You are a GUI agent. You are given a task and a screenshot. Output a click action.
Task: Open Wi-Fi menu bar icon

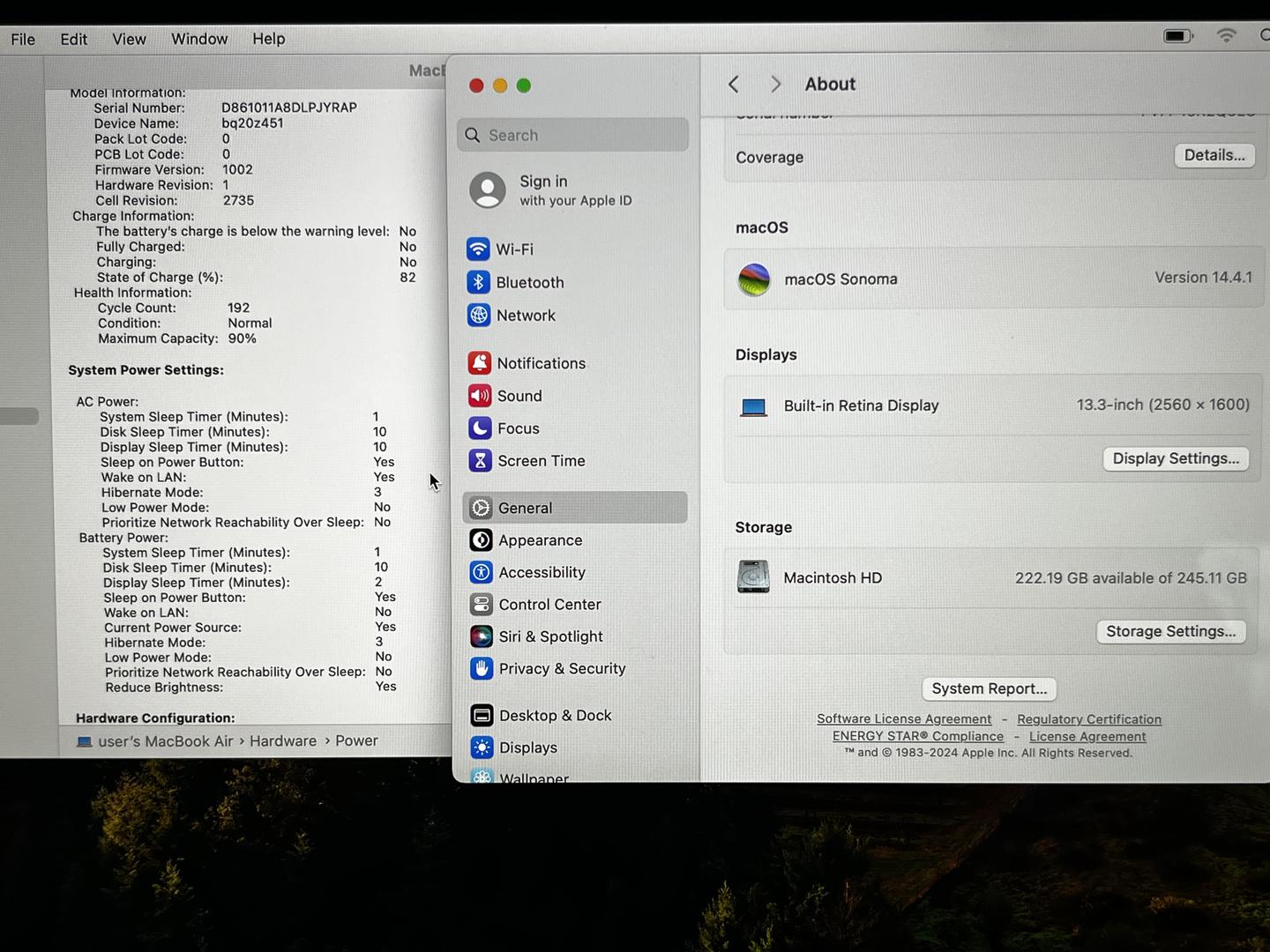[1226, 35]
